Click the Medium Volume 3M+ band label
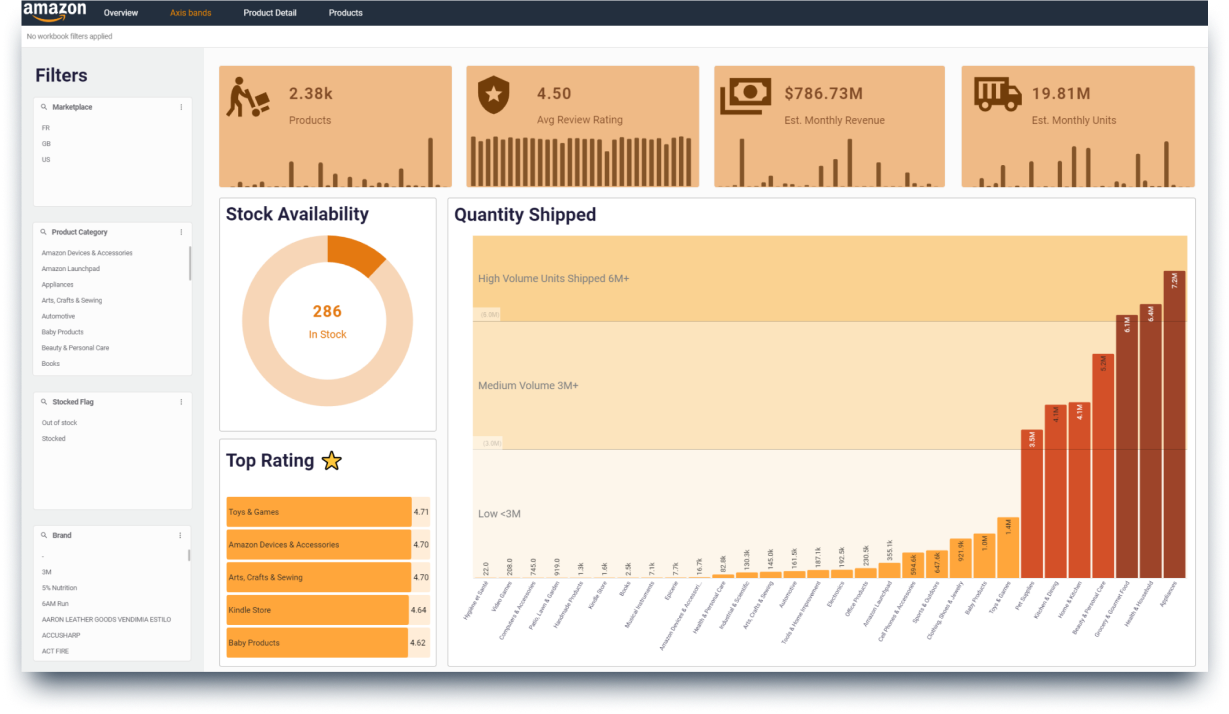 (528, 386)
